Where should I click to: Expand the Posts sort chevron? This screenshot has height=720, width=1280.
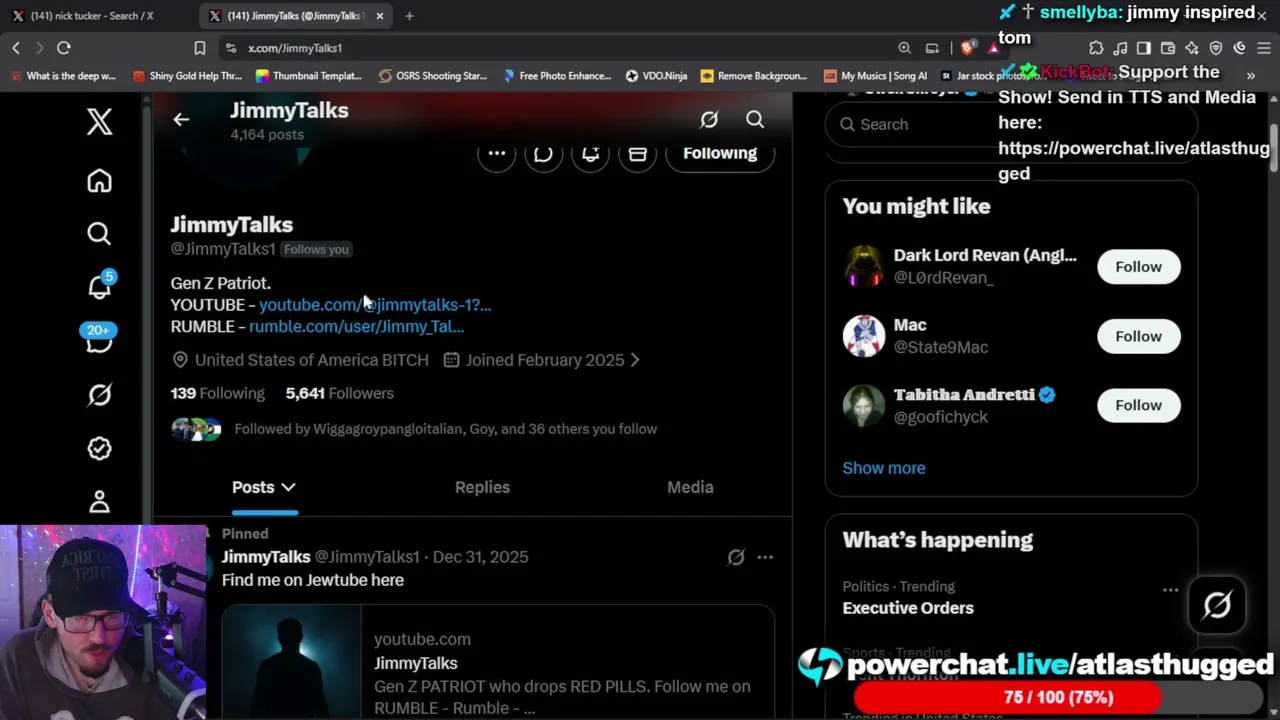pos(288,487)
